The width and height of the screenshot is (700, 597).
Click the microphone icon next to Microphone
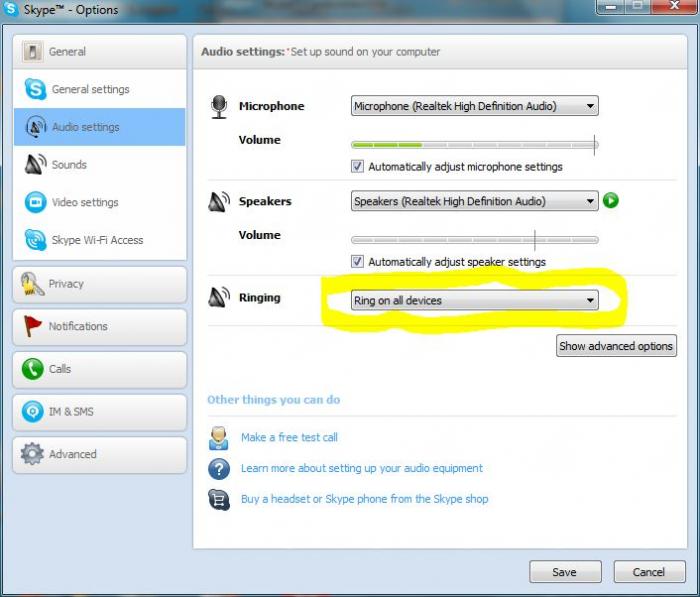pyautogui.click(x=219, y=107)
